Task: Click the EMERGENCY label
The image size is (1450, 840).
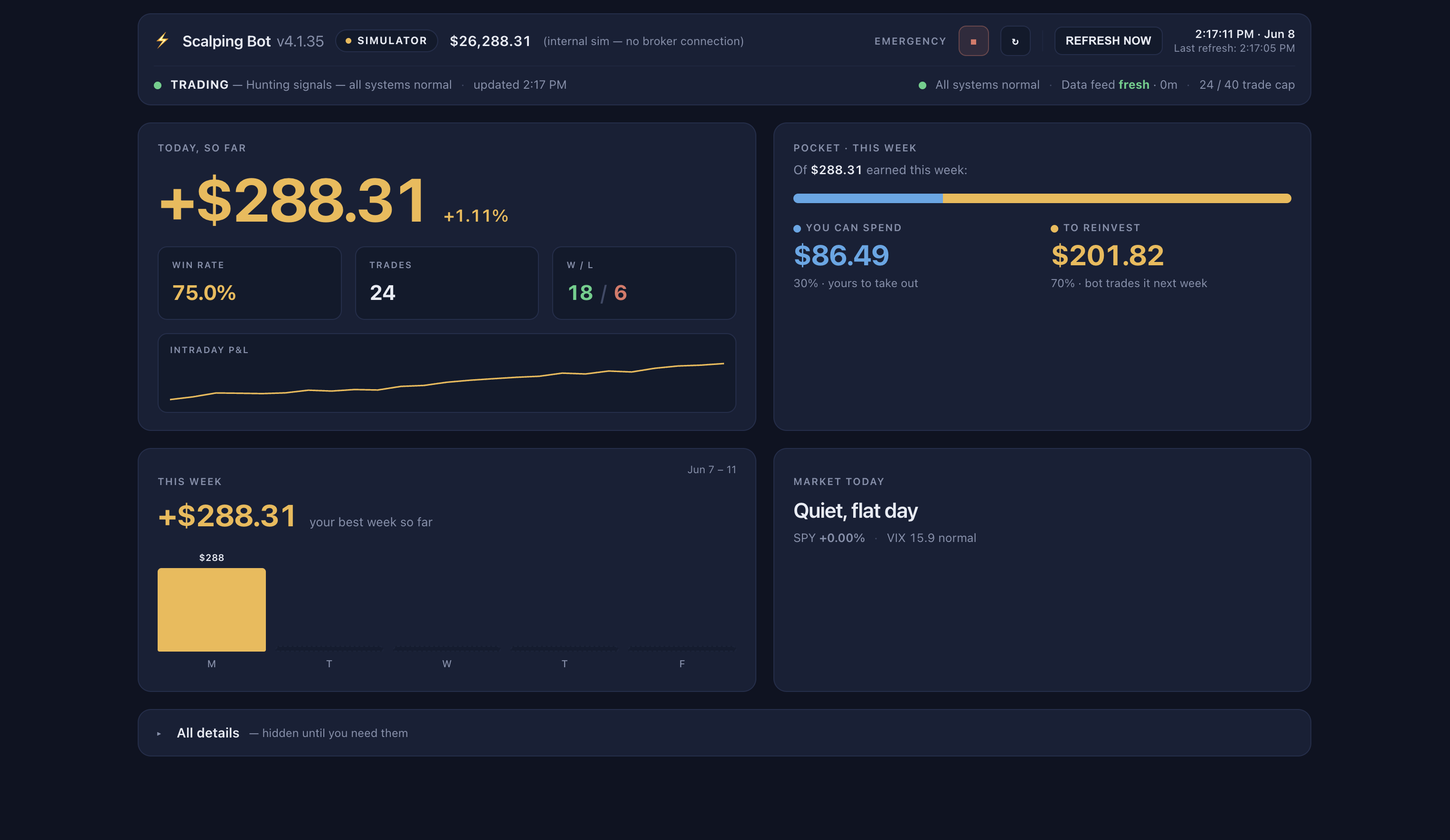Action: 910,41
